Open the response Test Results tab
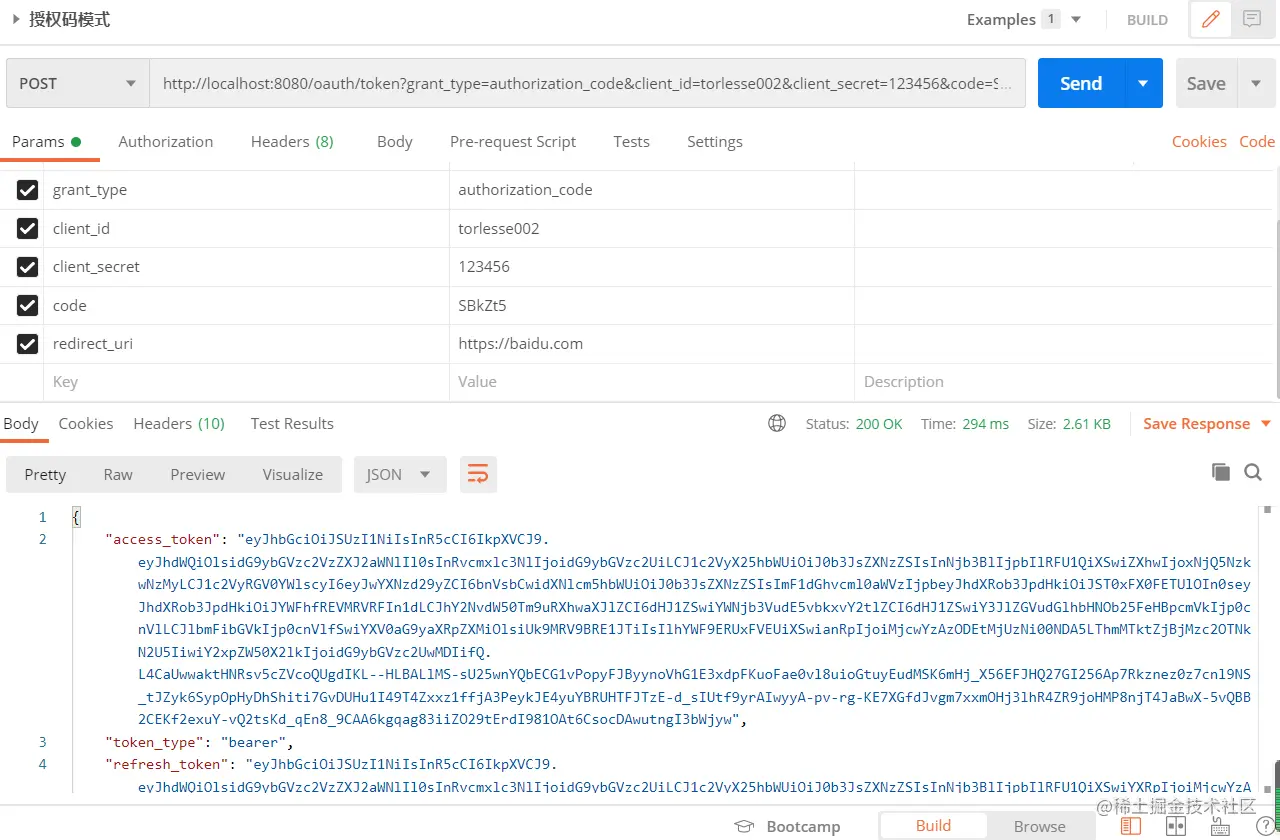The height and width of the screenshot is (840, 1280). [292, 423]
